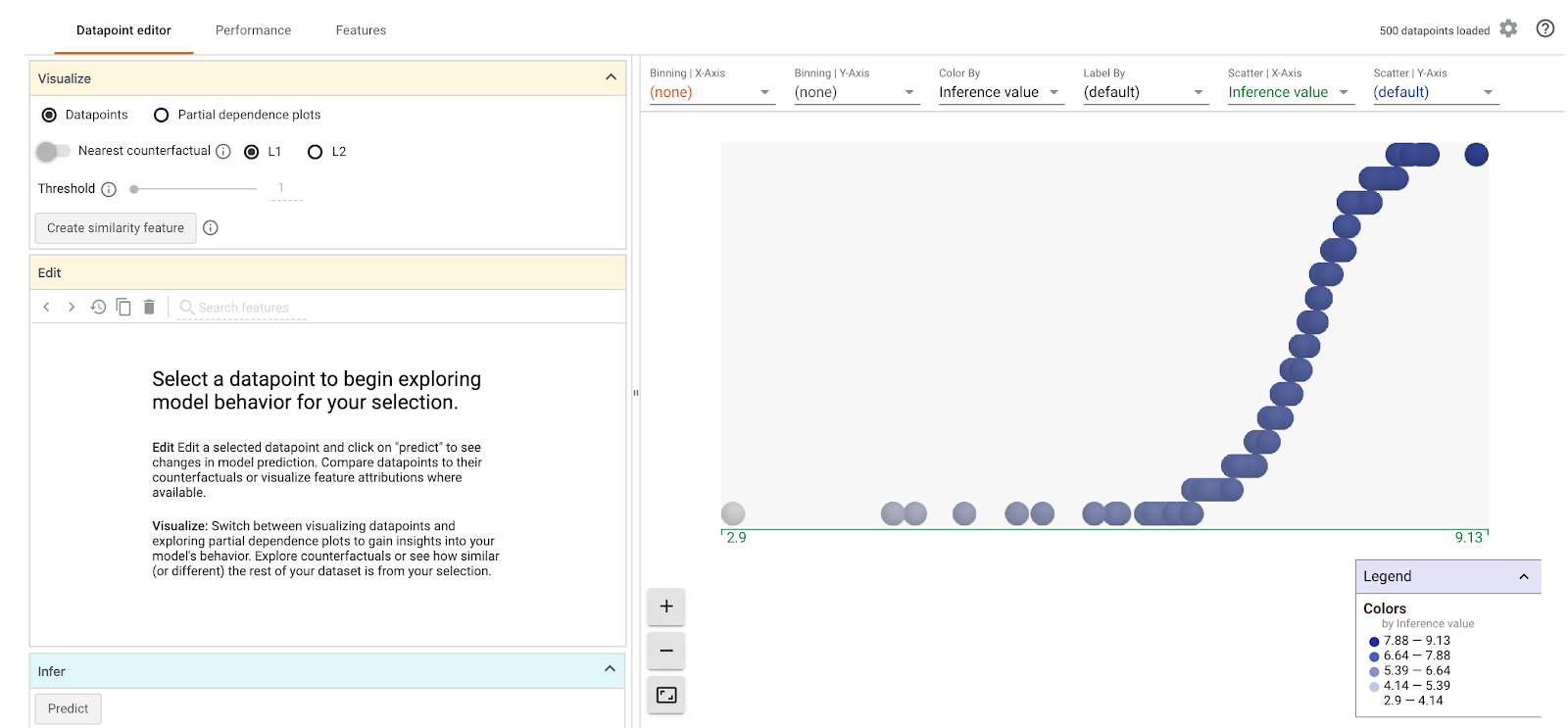Toggle the Nearest counterfactual switch
The height and width of the screenshot is (728, 1568).
[53, 151]
